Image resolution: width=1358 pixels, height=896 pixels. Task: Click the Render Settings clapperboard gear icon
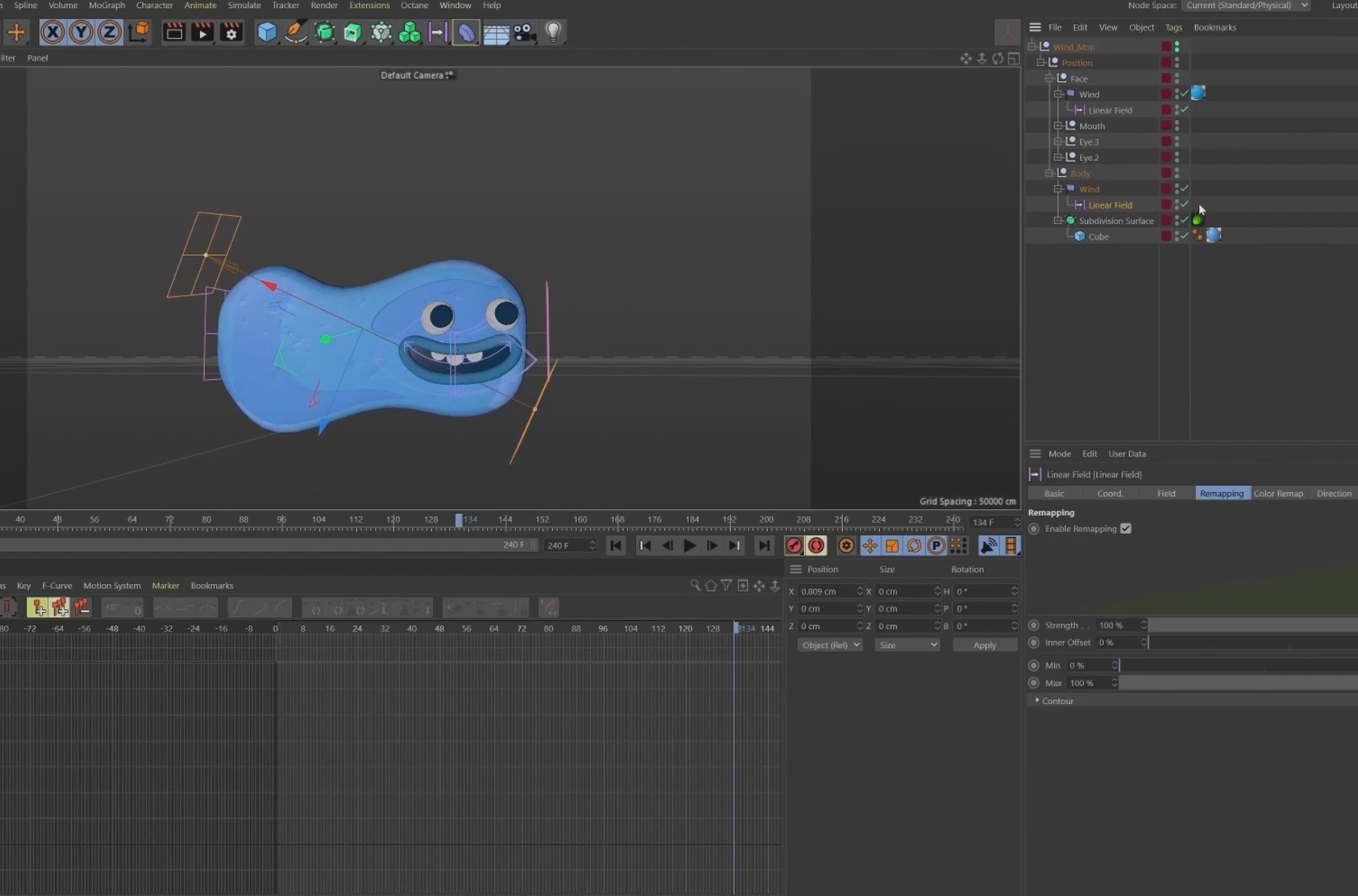pos(231,32)
